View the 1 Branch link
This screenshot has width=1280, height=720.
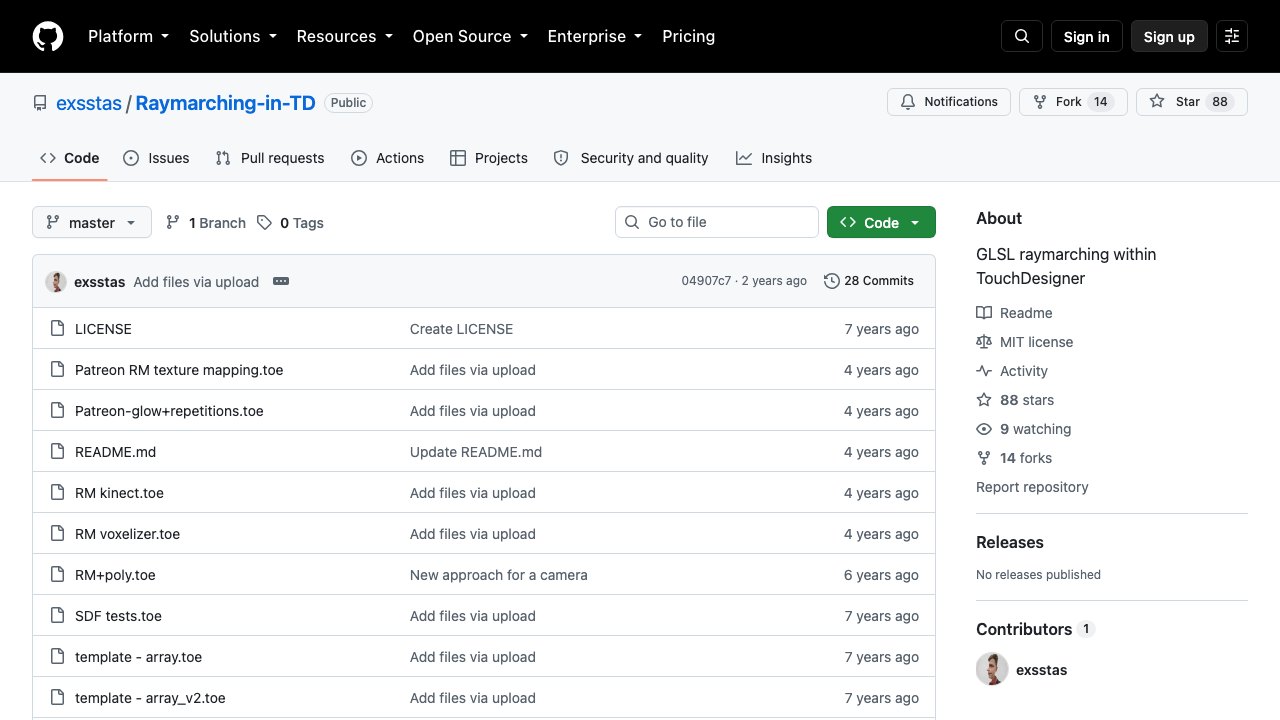(206, 222)
